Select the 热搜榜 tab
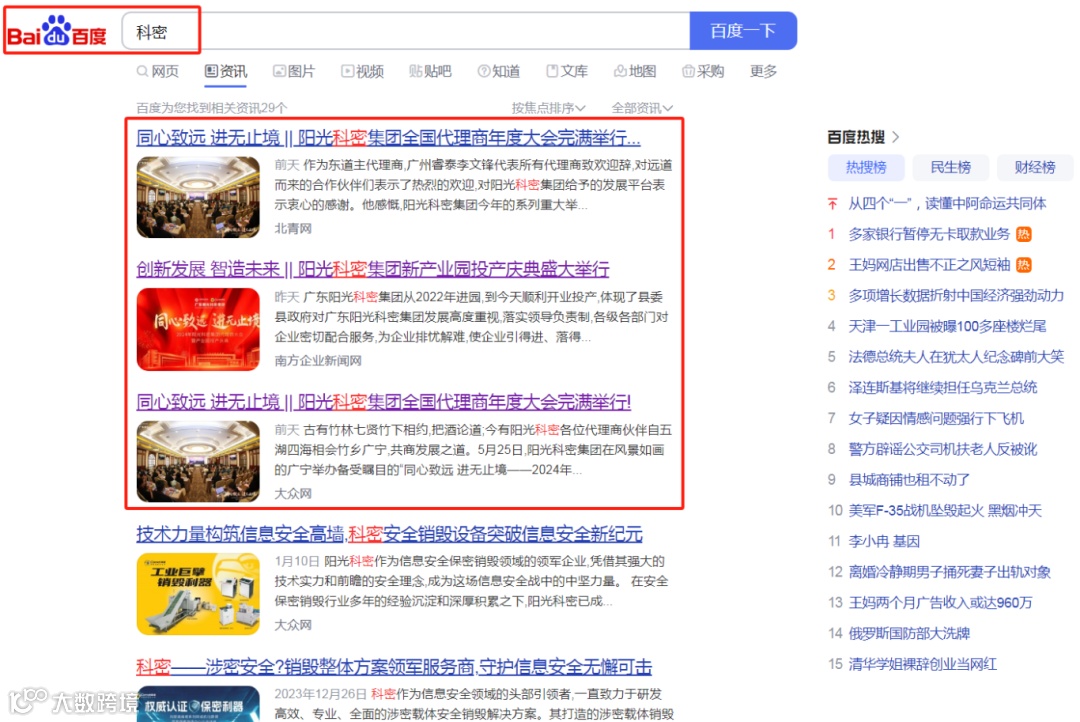 click(866, 167)
